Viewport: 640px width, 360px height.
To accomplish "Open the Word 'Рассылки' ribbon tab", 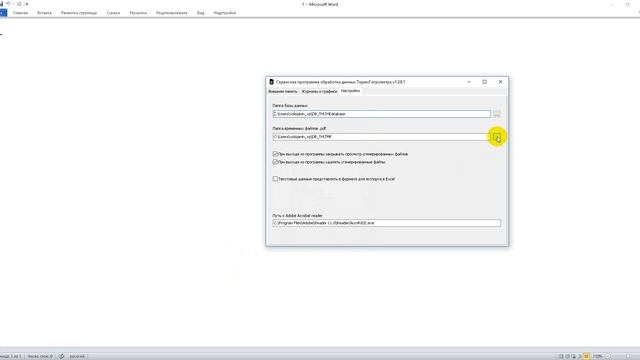I will pos(138,13).
